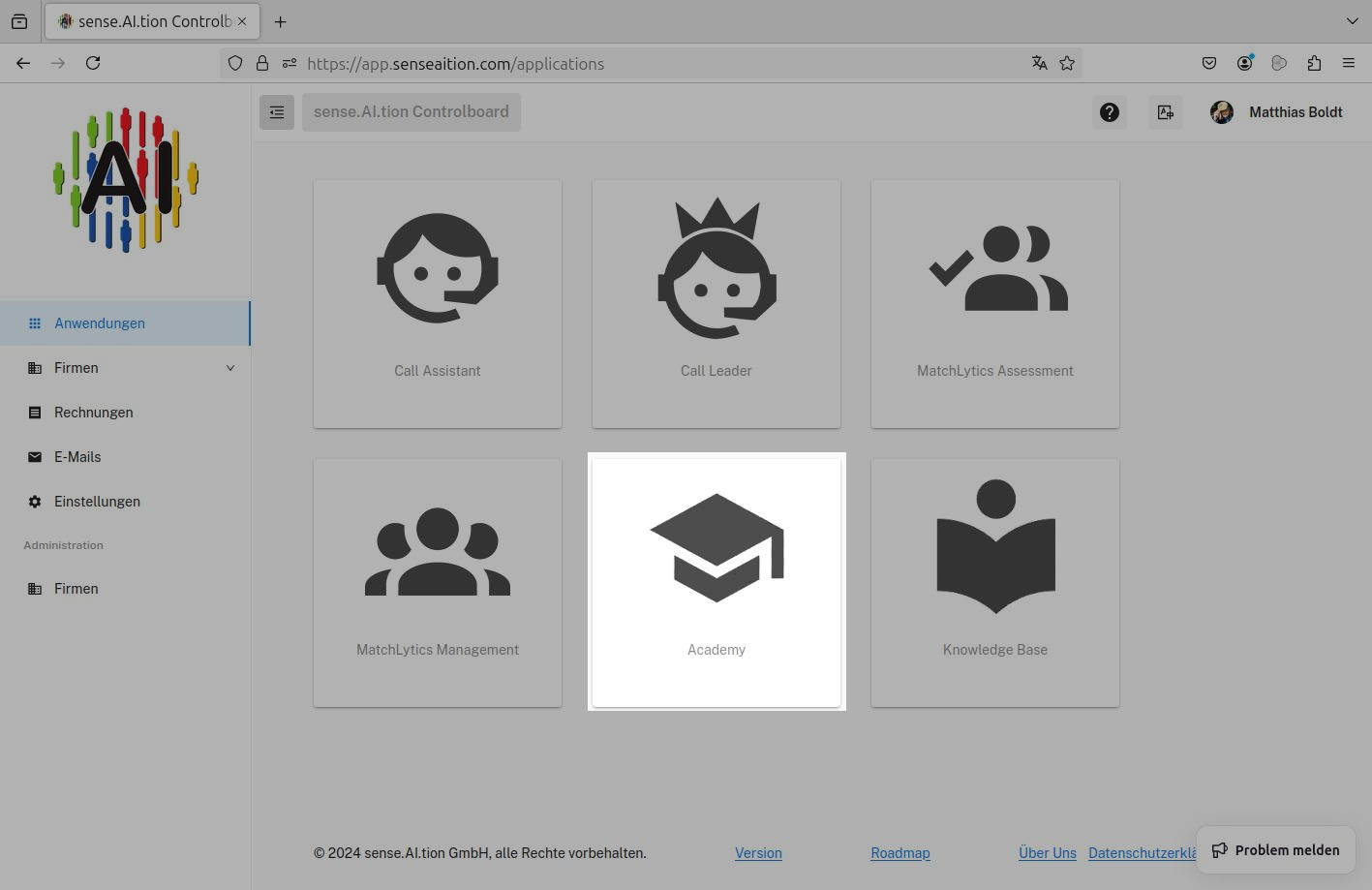Switch to the sense.AI.tion Controlboard browser tab

(152, 21)
